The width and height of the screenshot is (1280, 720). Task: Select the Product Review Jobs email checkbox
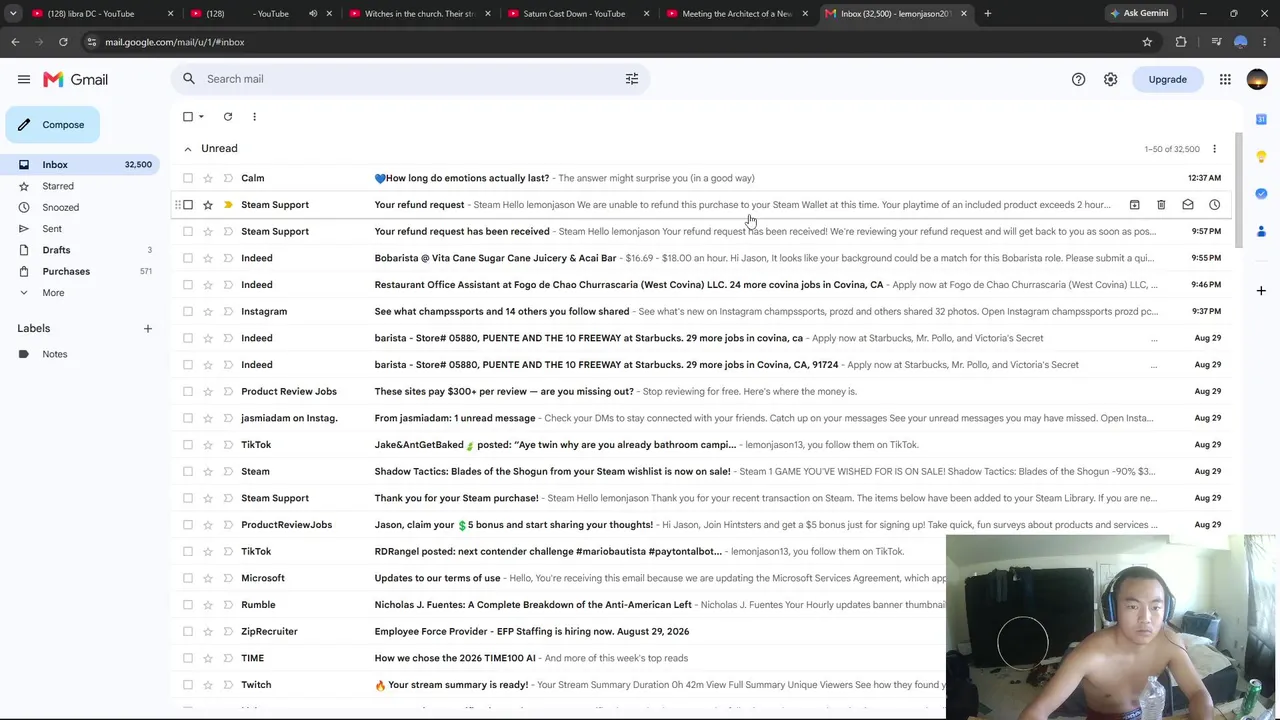pos(188,391)
